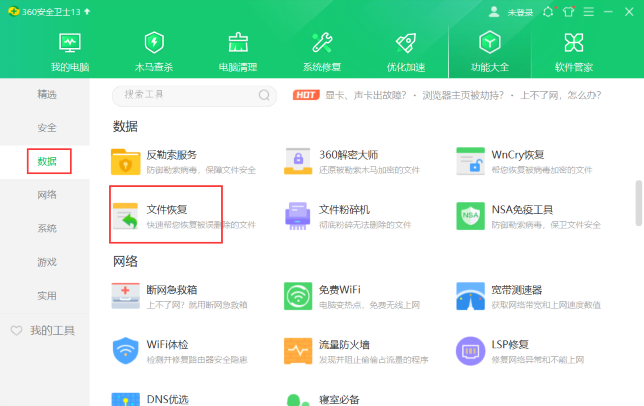Open 浏览器主页被劫持? link
Screen dimensions: 644x406
[x=463, y=95]
